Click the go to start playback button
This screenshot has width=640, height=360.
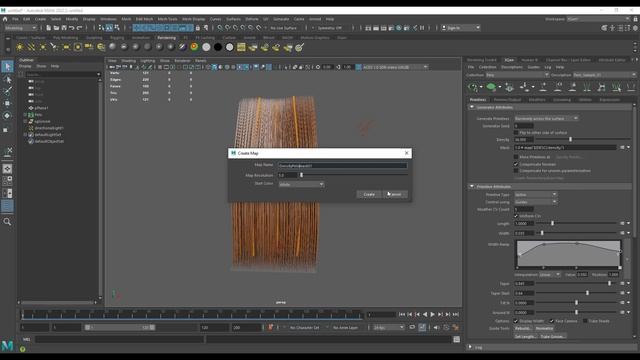(x=402, y=314)
